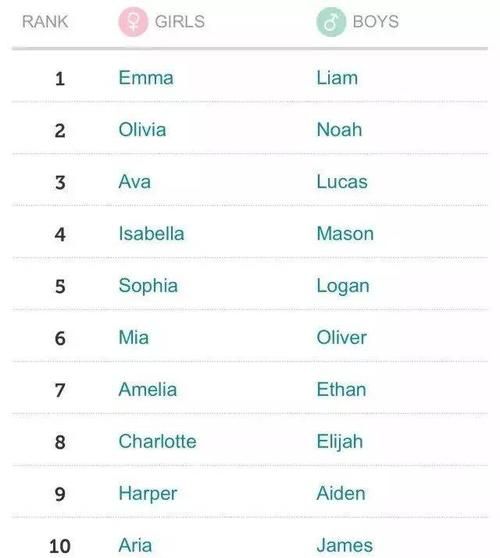Open Amelia name page
Screen dimensions: 500x558
tap(148, 389)
